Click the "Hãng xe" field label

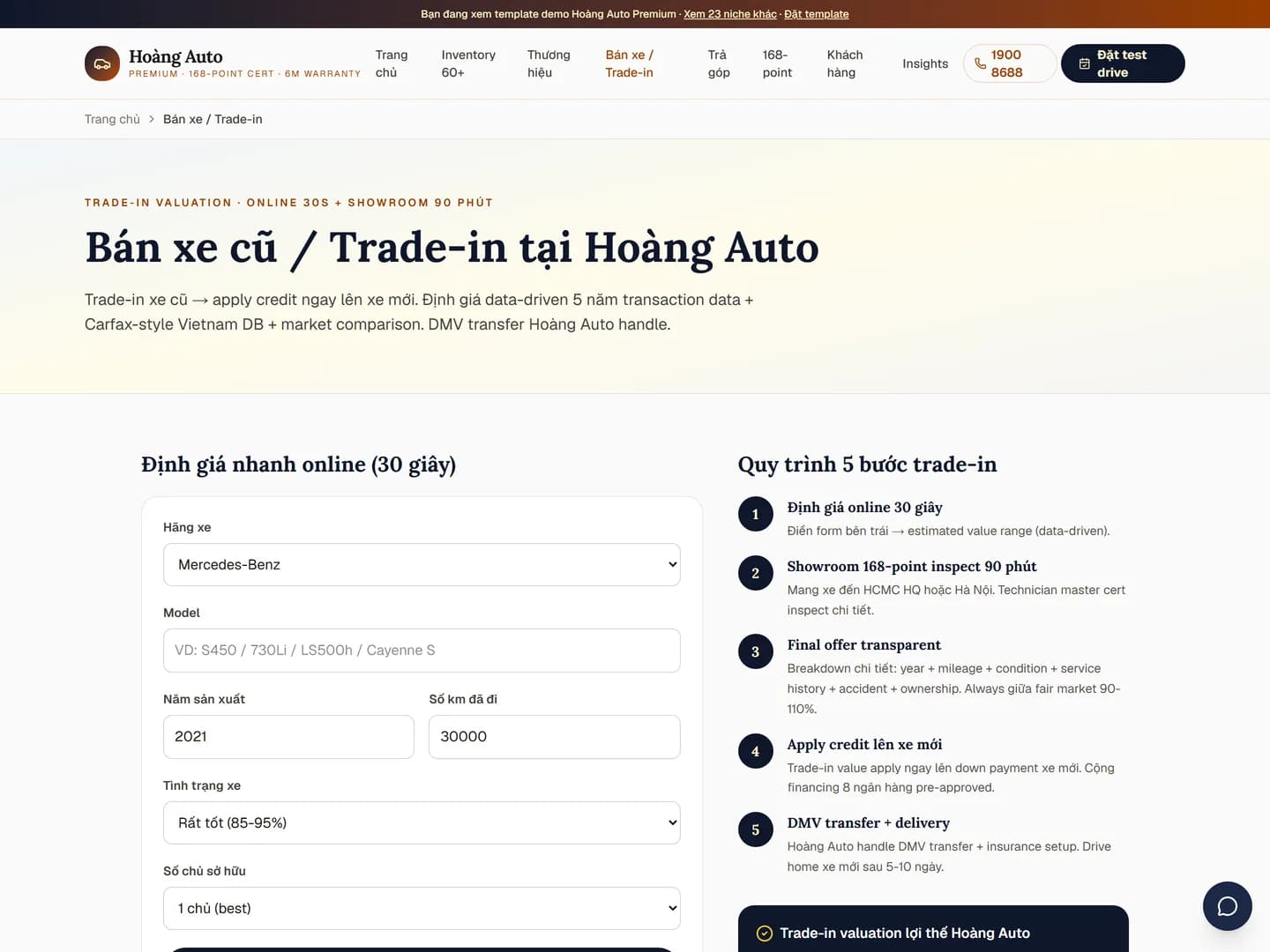187,527
